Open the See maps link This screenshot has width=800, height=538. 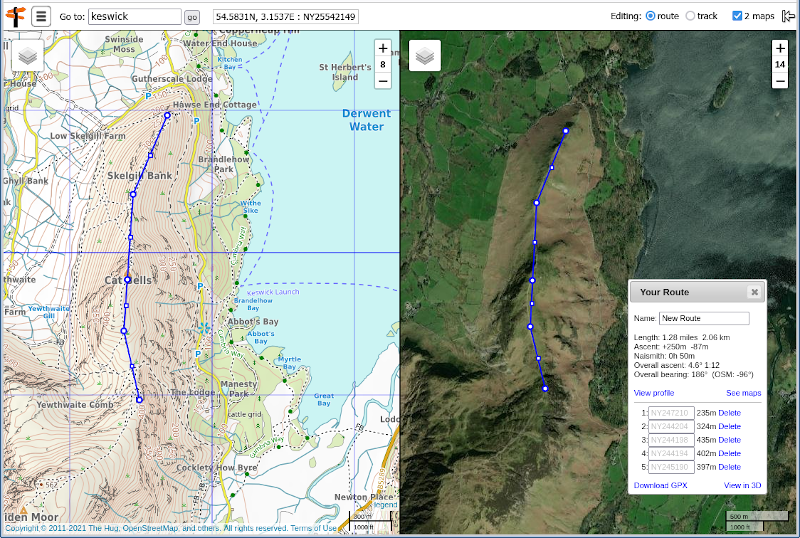pyautogui.click(x=743, y=393)
